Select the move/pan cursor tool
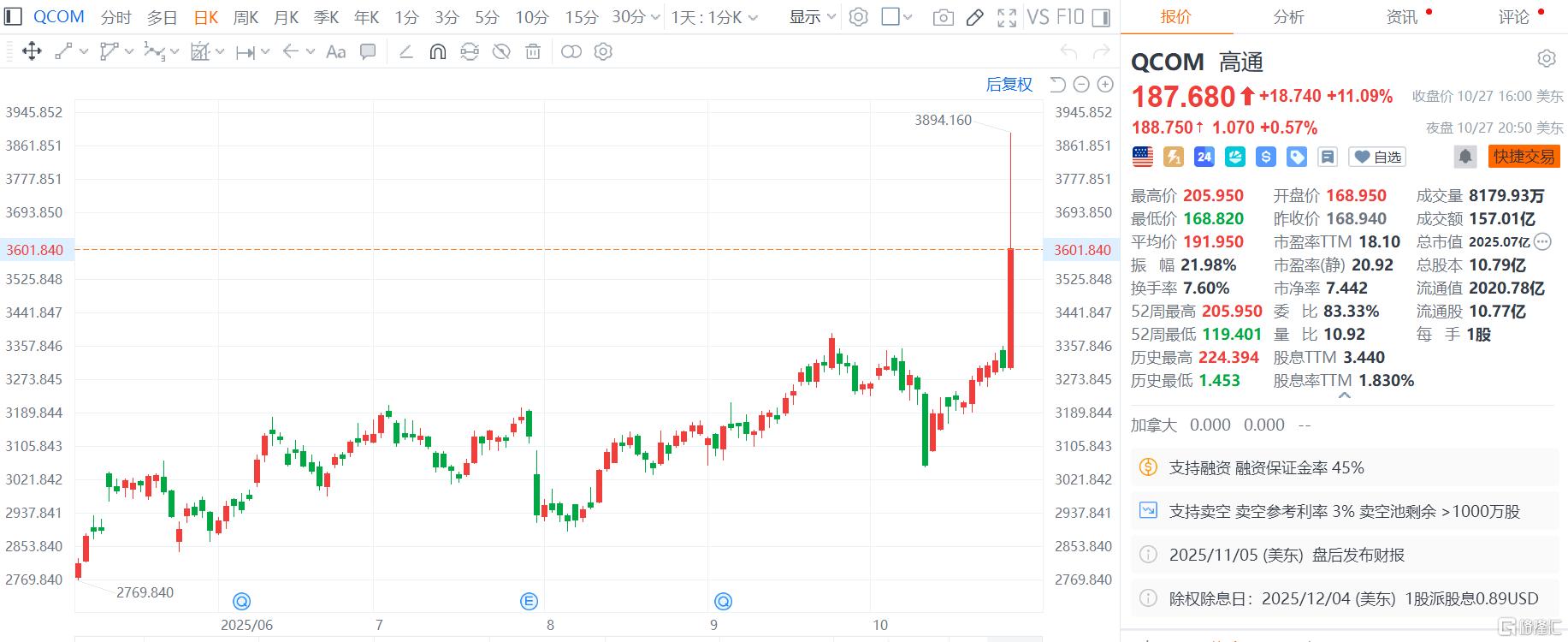The height and width of the screenshot is (642, 1568). tap(32, 51)
